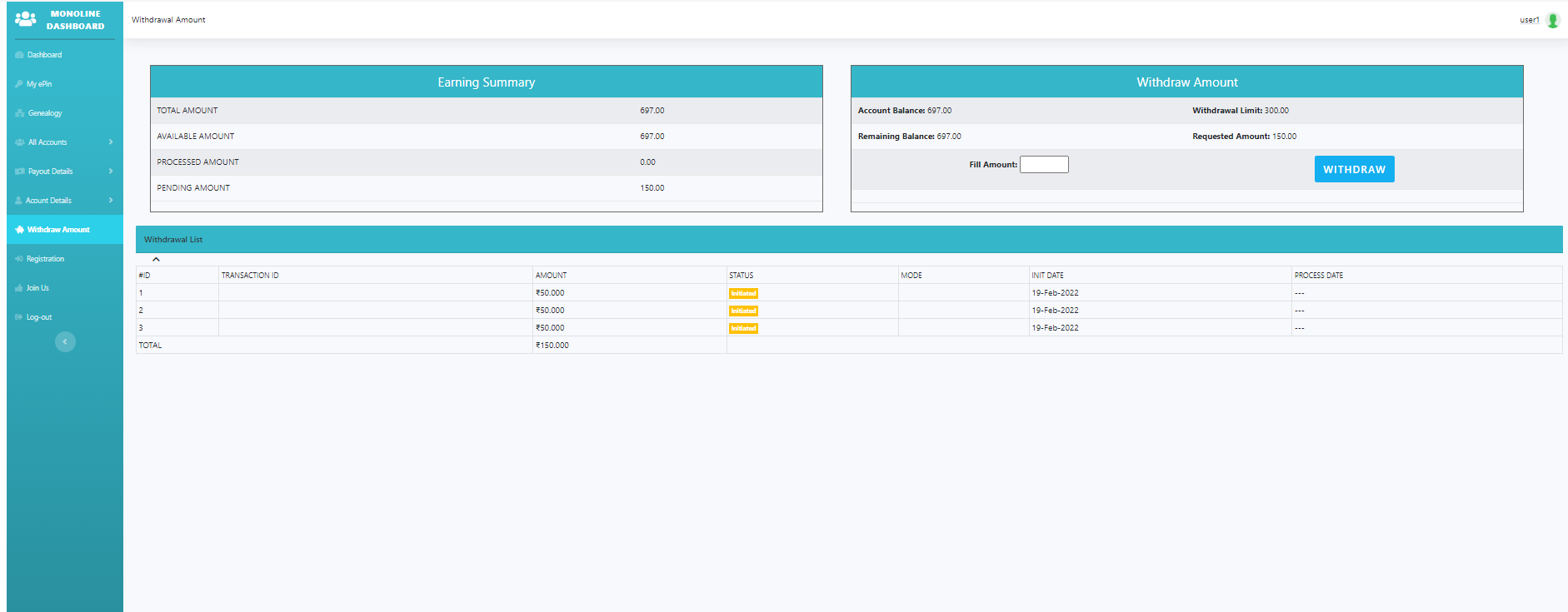Image resolution: width=1568 pixels, height=612 pixels.
Task: Expand the Acount Details submenu
Action: tap(110, 201)
